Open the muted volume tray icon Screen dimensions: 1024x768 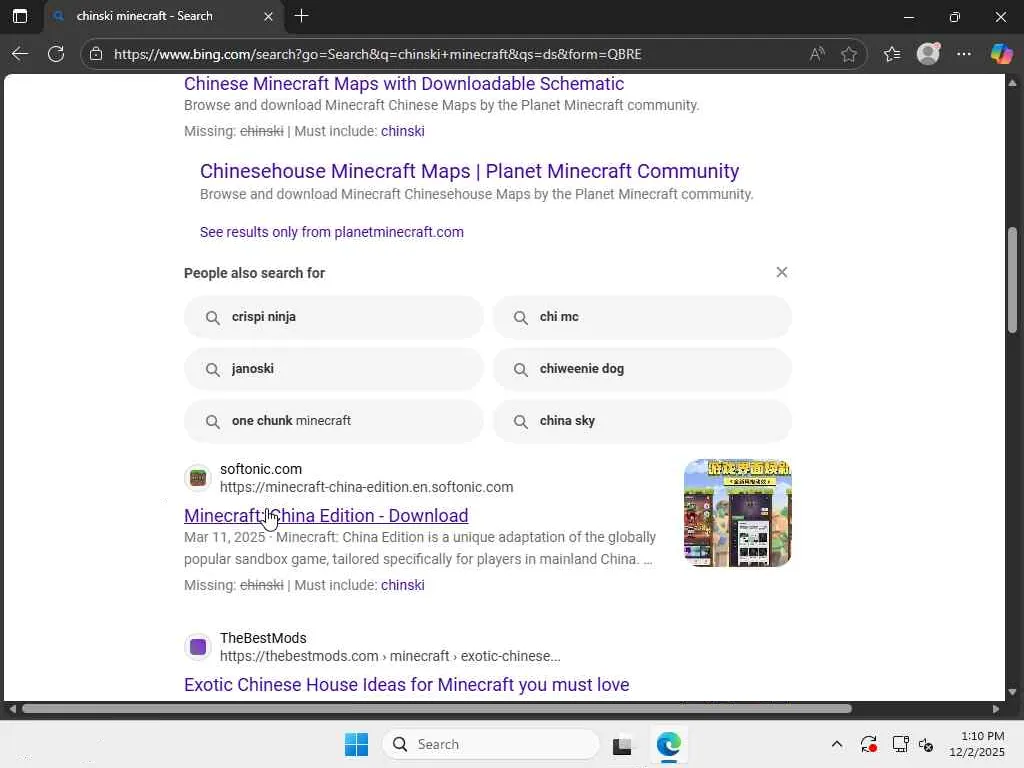(x=926, y=744)
